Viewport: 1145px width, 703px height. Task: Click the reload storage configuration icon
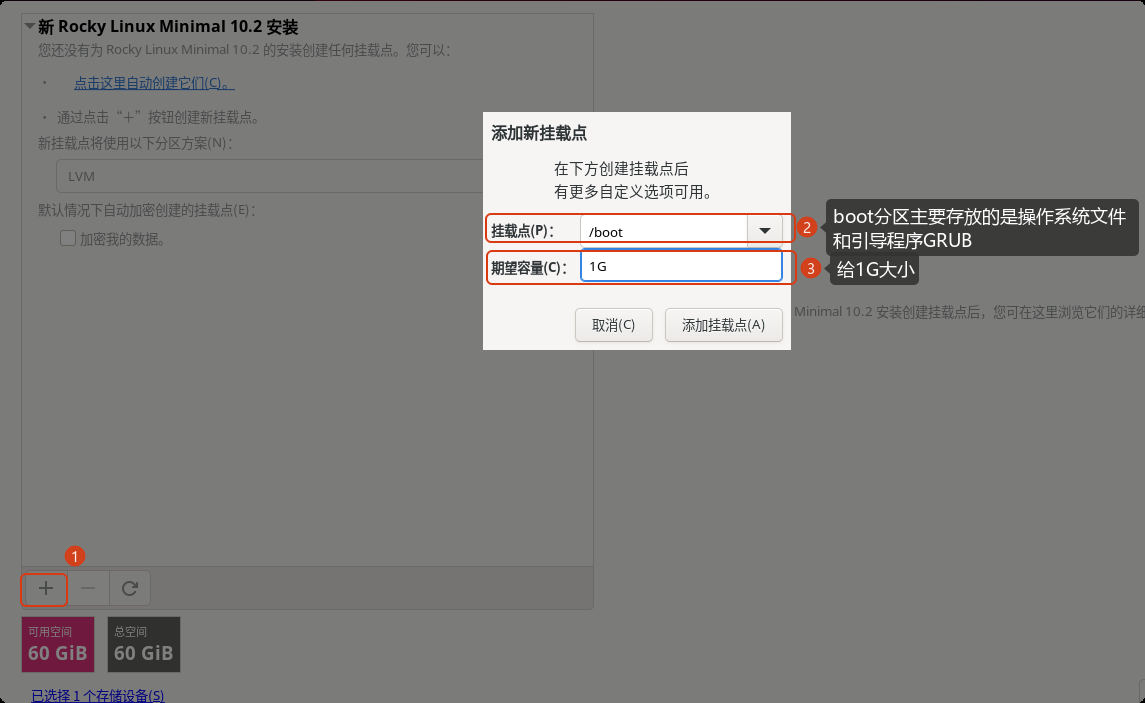click(130, 588)
